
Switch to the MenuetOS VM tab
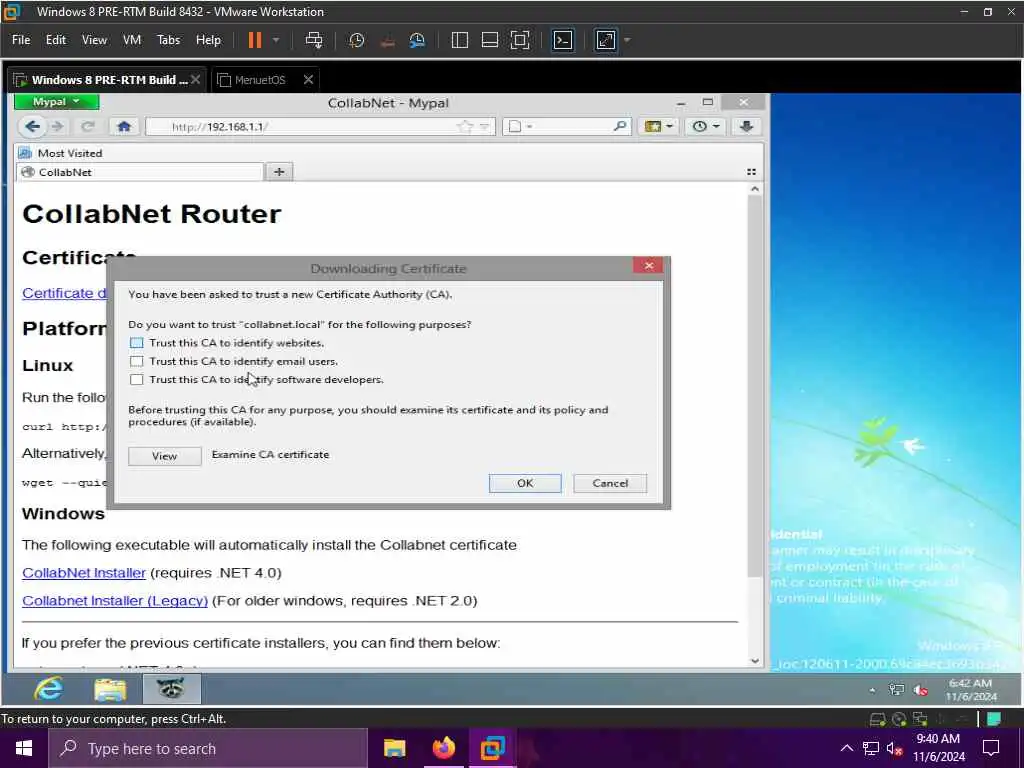260,80
